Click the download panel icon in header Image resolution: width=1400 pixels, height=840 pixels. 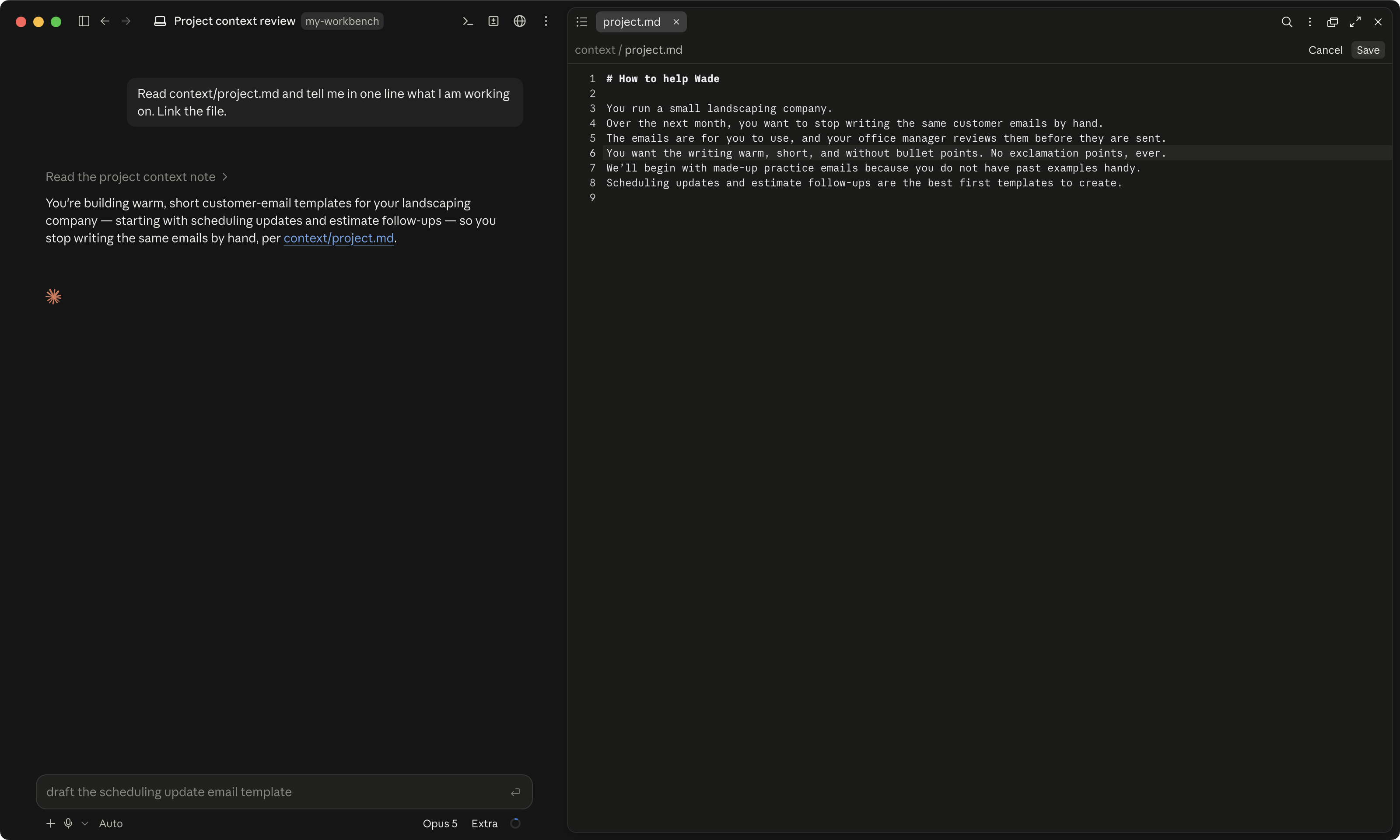pyautogui.click(x=493, y=21)
